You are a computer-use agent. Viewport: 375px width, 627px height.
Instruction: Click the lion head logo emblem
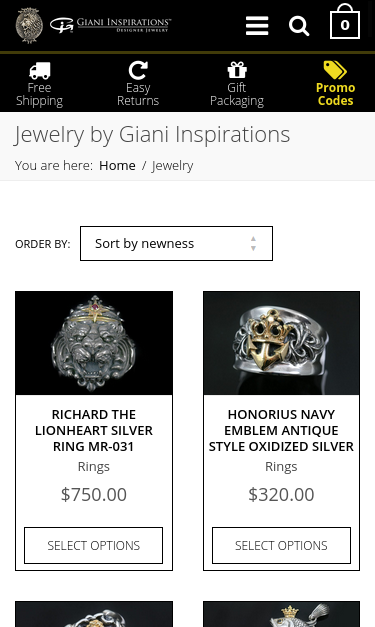point(29,25)
